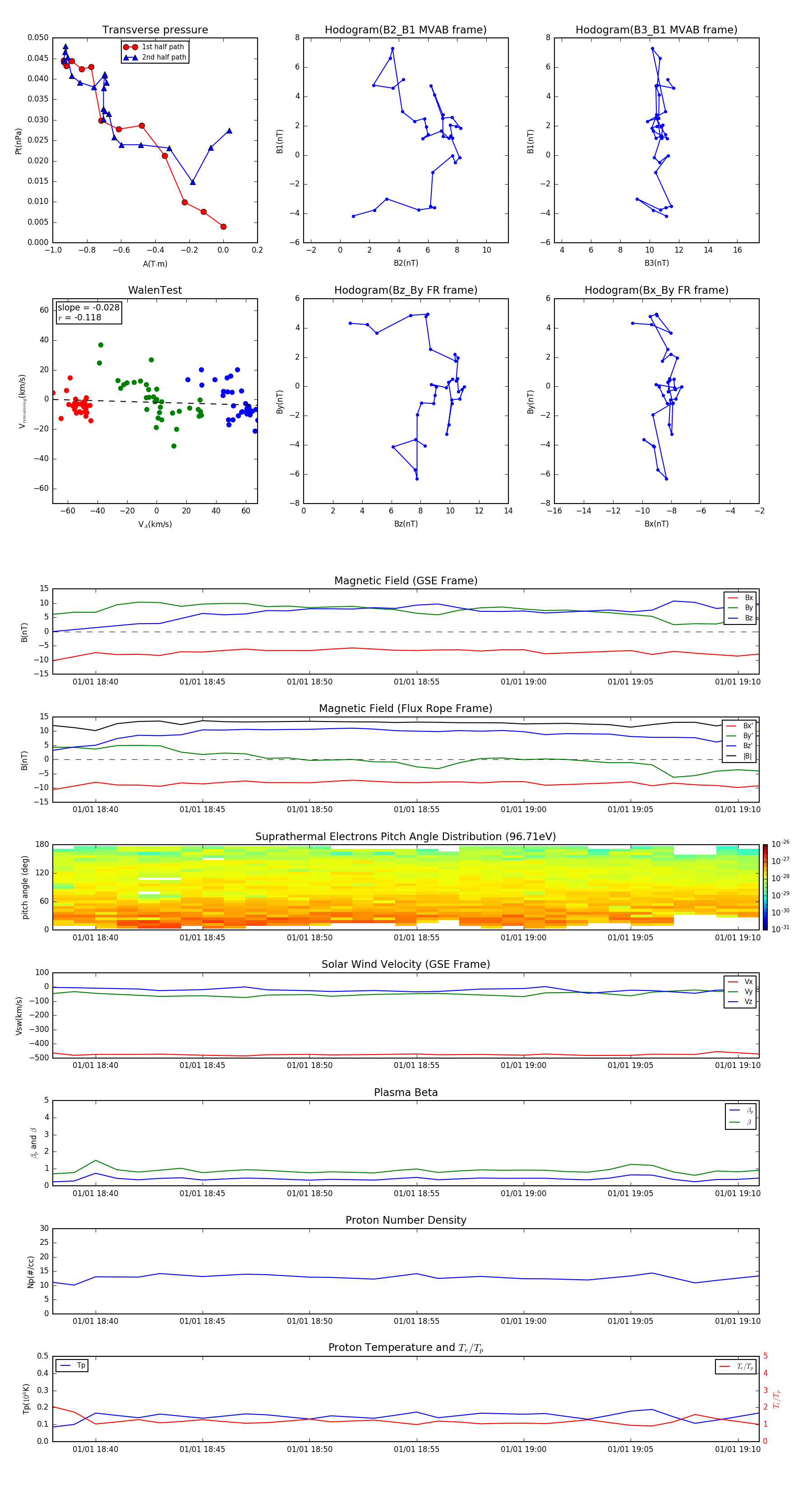
Task: Click the 'Magnetic Field (Flux Rope Frame)' title
Action: point(406,709)
